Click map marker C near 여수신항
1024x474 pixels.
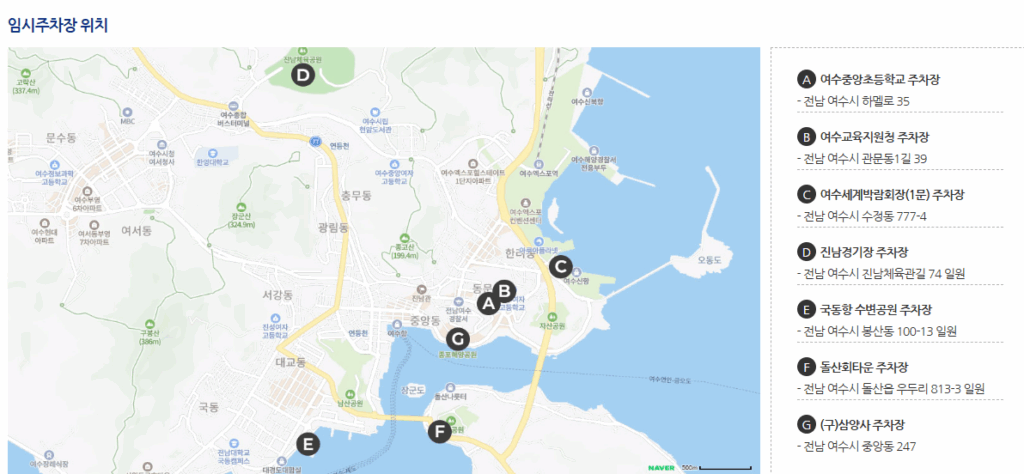[561, 266]
